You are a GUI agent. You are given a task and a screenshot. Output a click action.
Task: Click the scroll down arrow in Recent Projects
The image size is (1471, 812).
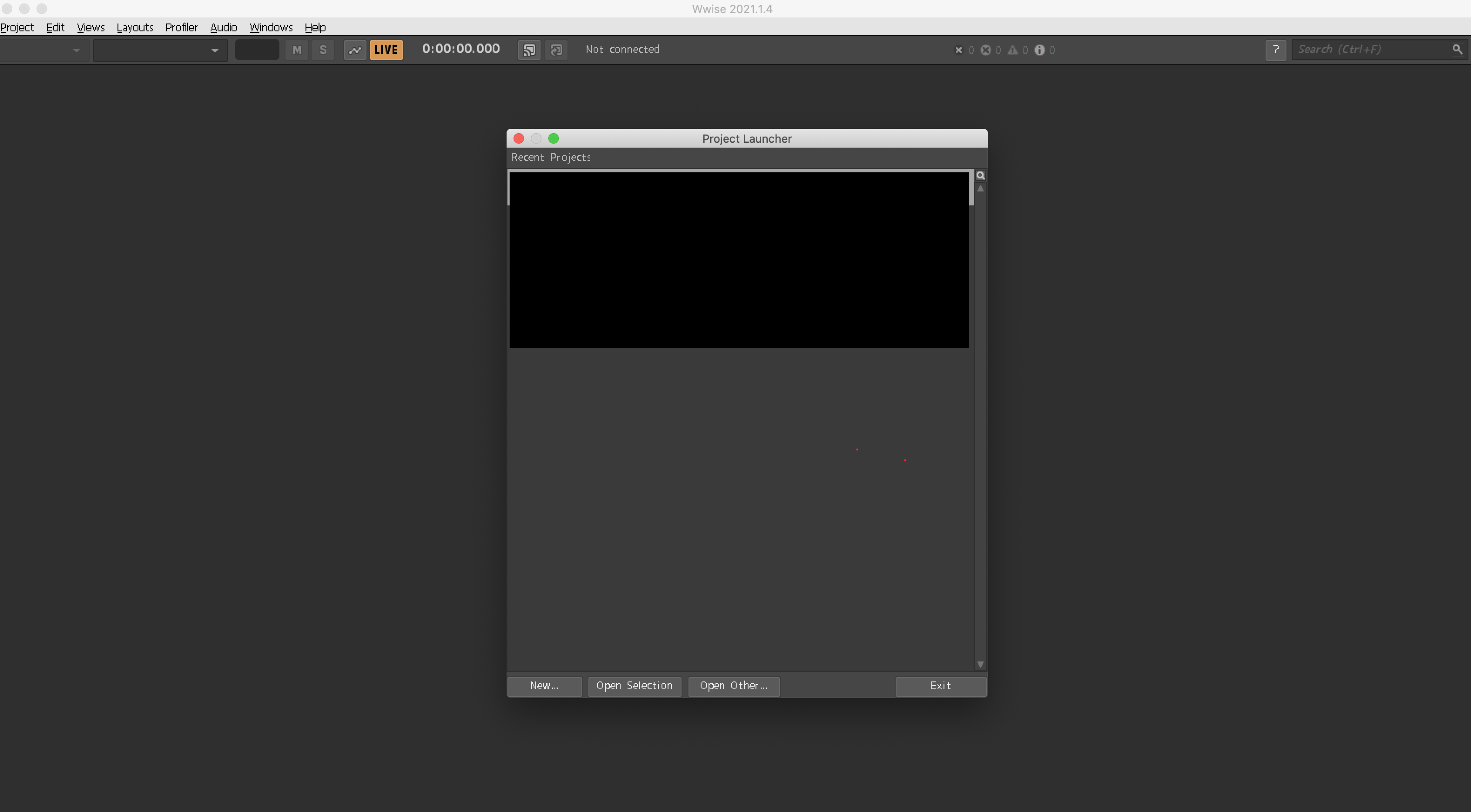pos(981,664)
